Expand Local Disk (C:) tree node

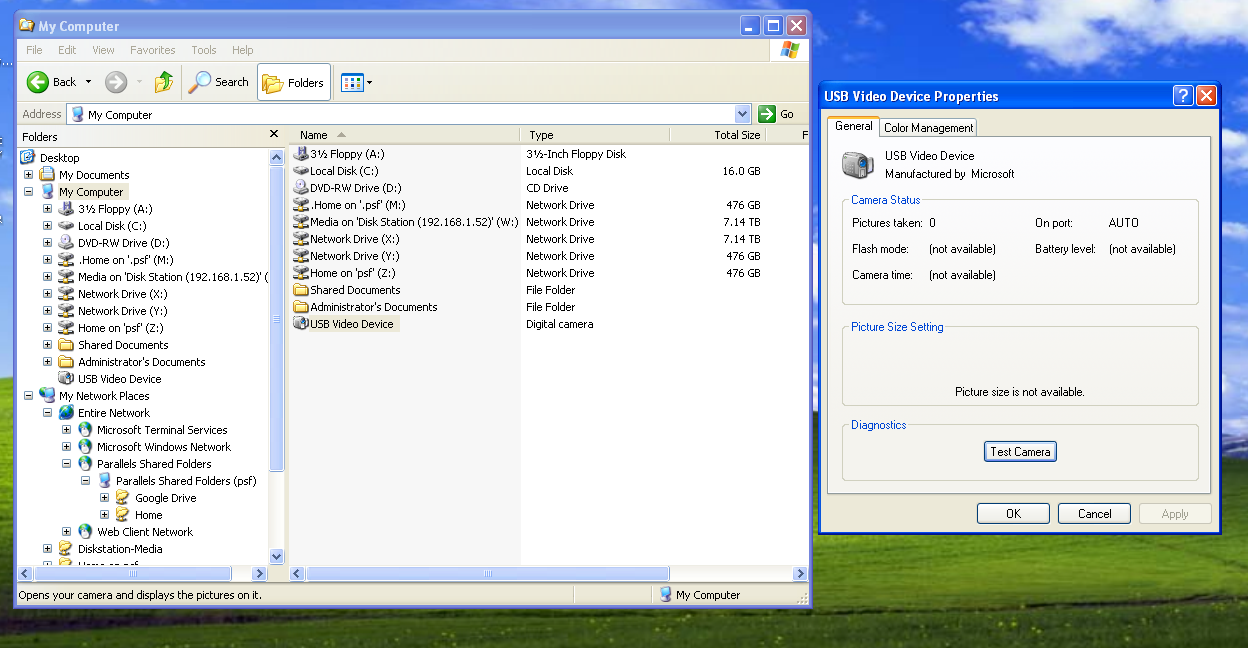48,226
